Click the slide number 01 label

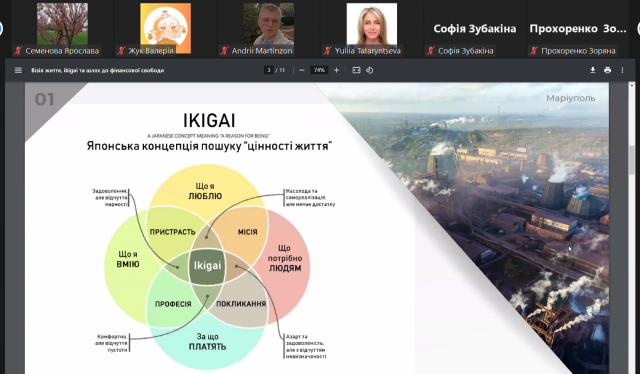44,99
